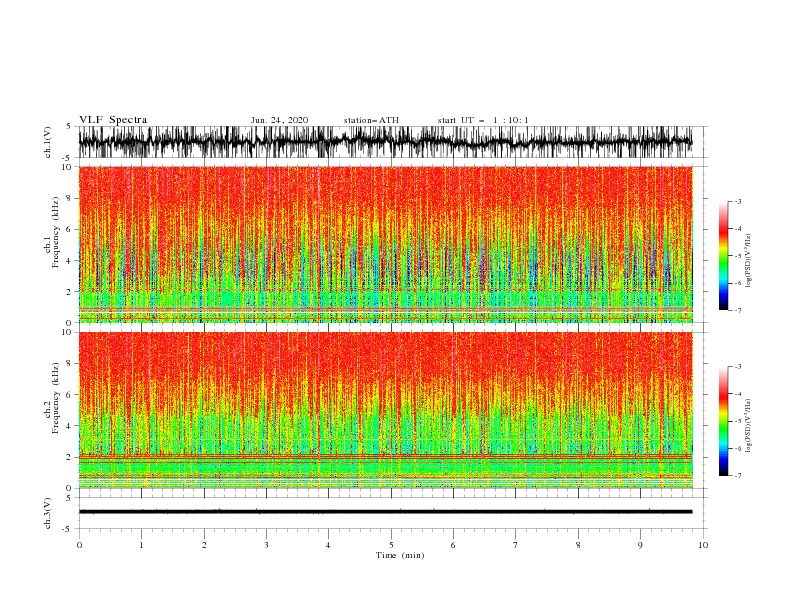Click the ch.1(V) axis "5" tick label
This screenshot has height=612, width=792.
tap(69, 126)
